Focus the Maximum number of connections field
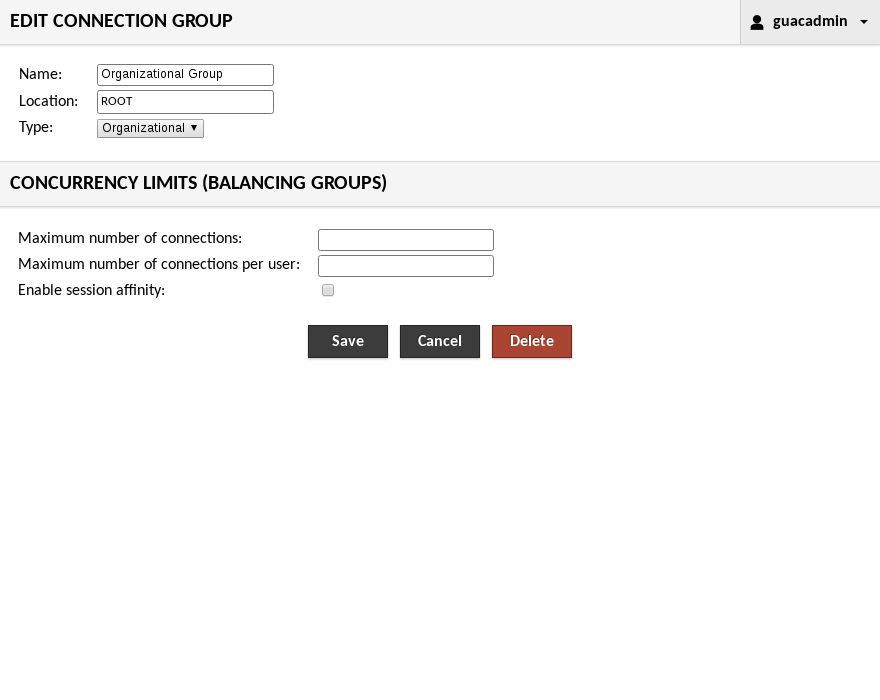 pos(405,240)
